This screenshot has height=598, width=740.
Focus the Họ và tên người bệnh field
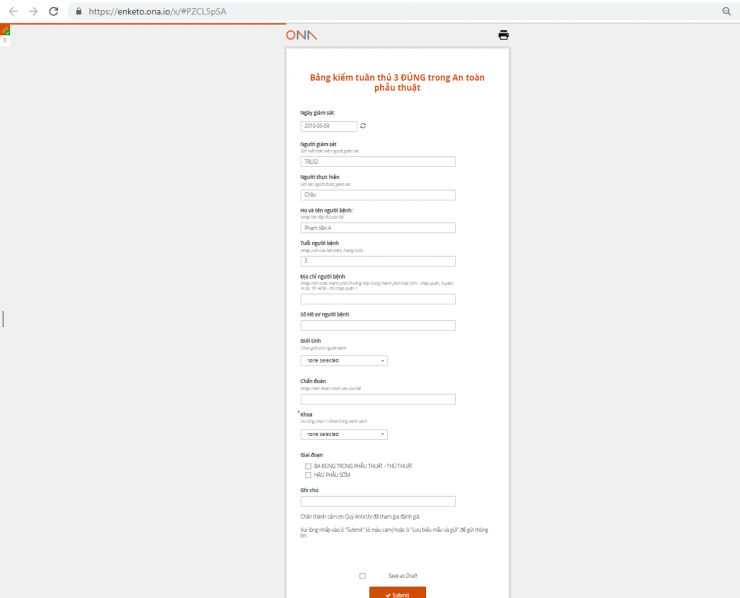click(377, 228)
